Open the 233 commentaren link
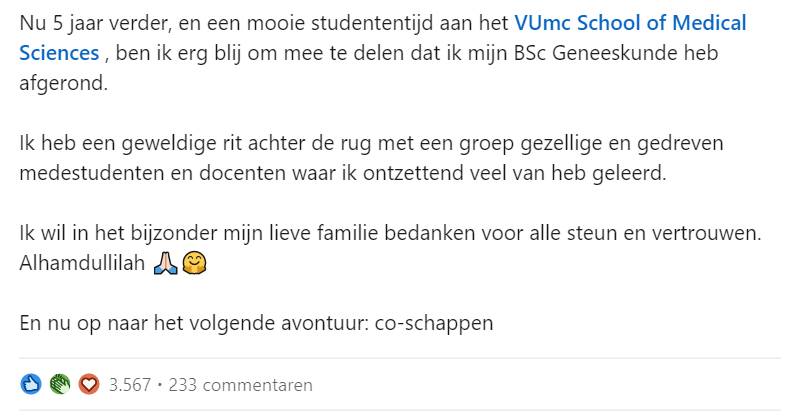The height and width of the screenshot is (418, 786). tap(240, 385)
